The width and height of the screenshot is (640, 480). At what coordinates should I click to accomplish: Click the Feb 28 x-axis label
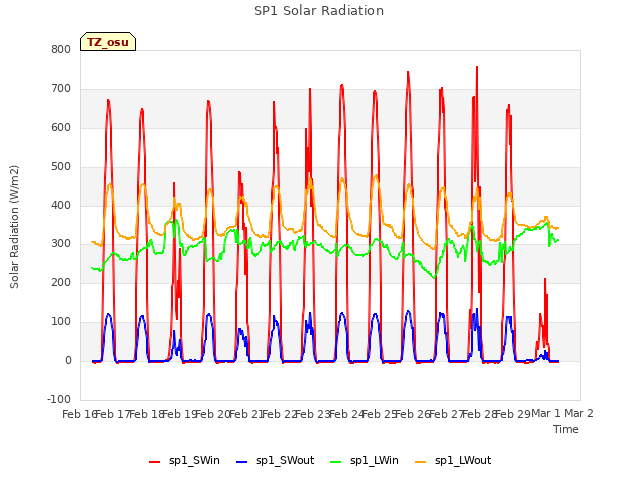[x=479, y=414]
